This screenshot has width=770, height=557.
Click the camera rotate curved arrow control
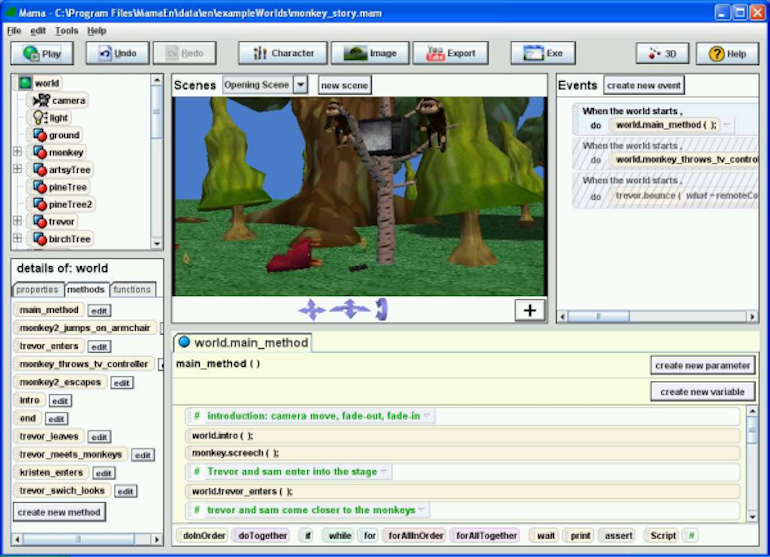coord(382,309)
